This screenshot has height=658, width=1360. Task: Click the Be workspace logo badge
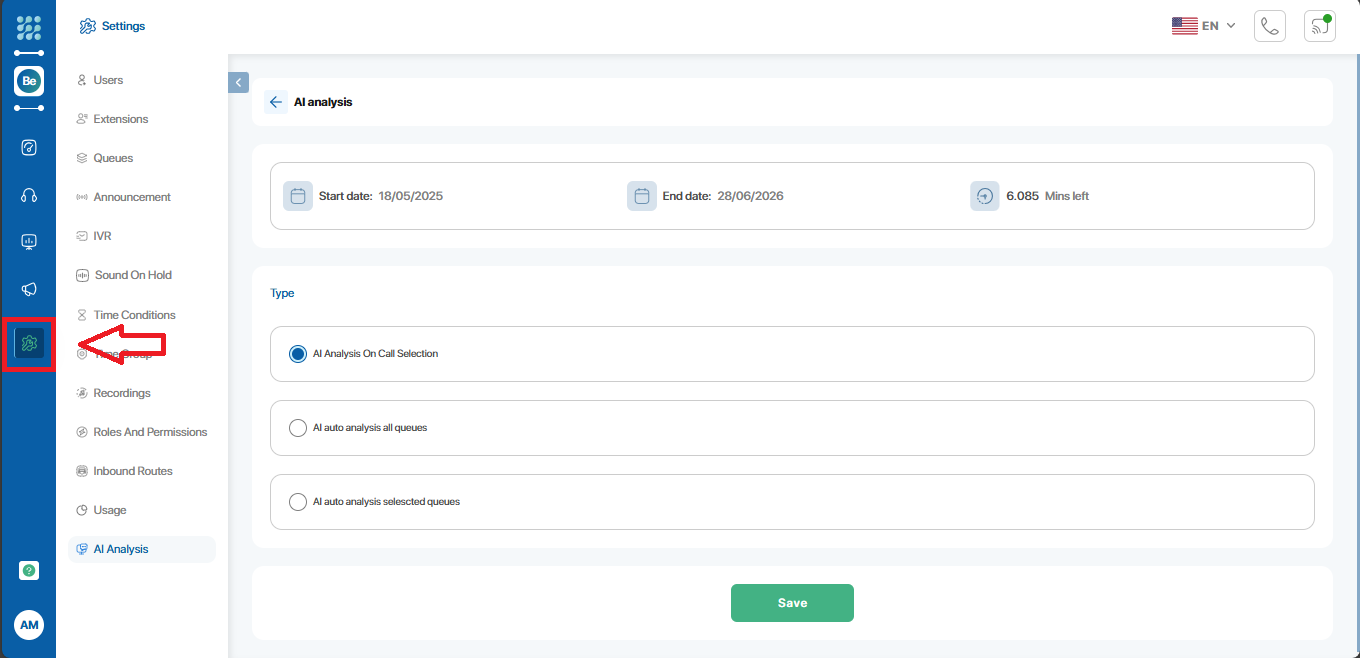29,81
